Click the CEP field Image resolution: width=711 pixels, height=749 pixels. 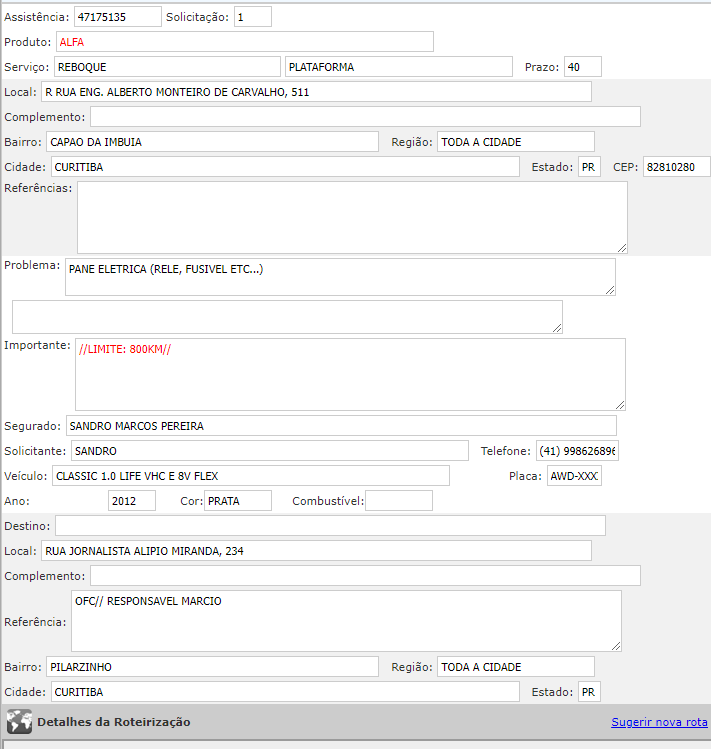tap(676, 167)
